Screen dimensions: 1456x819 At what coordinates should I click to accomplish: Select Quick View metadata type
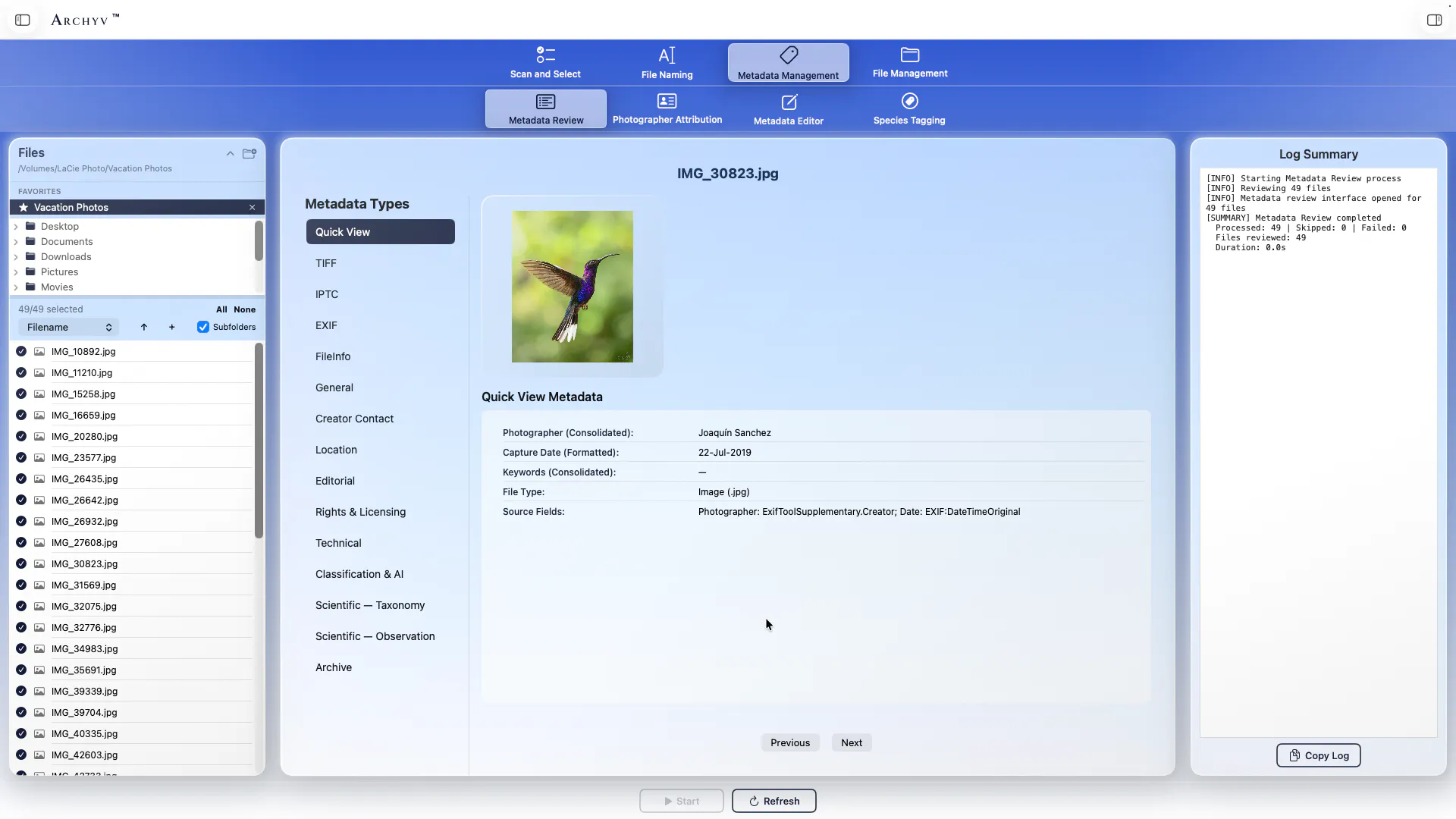[x=381, y=232]
